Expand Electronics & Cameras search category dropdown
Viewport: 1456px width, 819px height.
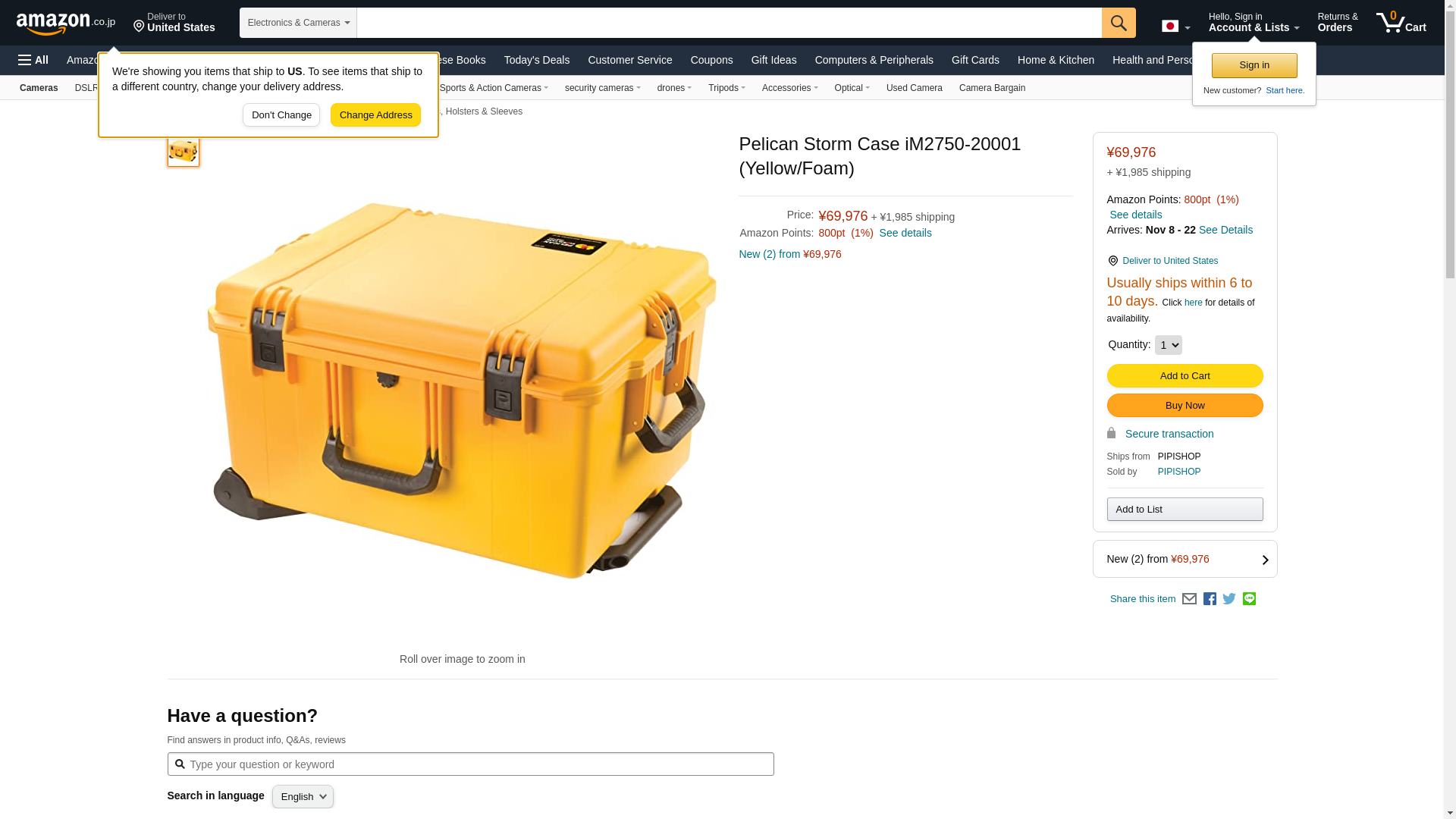coord(298,23)
